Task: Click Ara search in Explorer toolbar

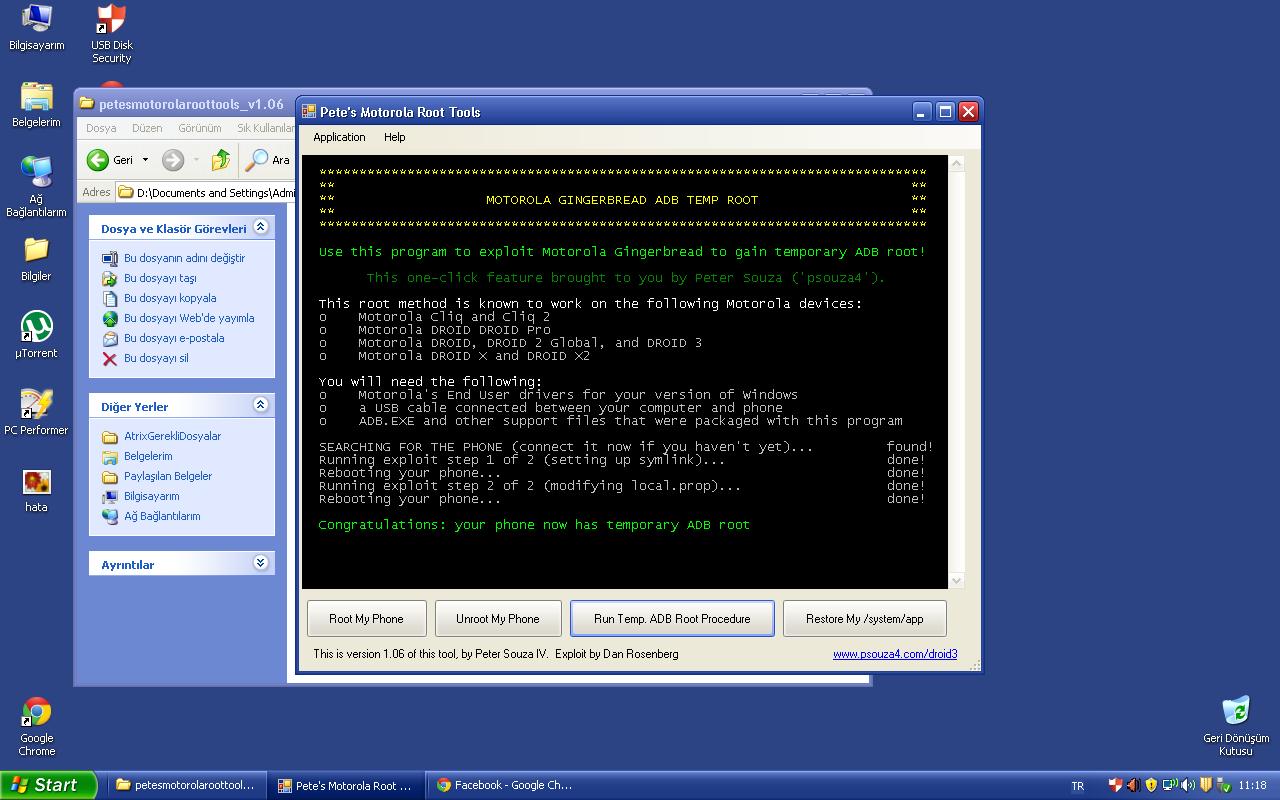Action: pyautogui.click(x=269, y=160)
